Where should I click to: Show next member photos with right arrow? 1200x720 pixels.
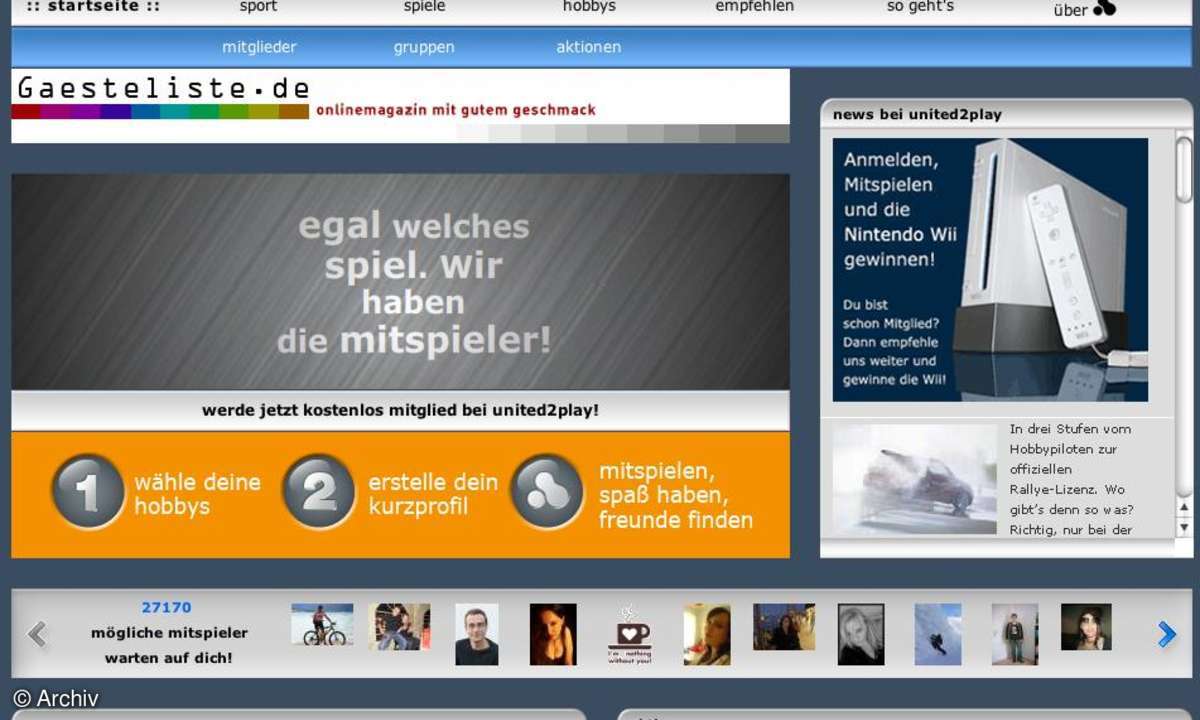(x=1166, y=634)
